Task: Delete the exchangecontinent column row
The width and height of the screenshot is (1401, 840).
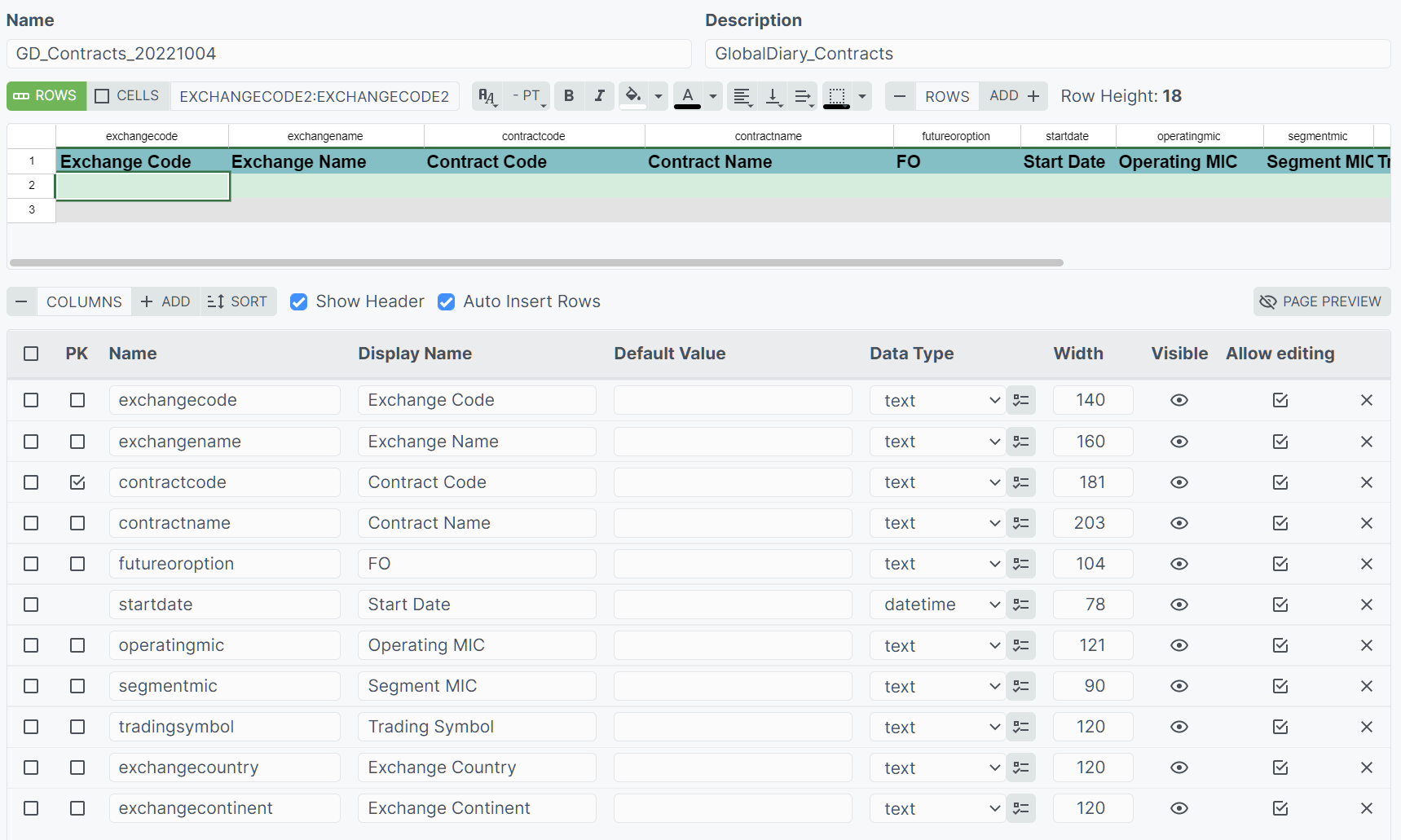Action: click(x=1367, y=808)
